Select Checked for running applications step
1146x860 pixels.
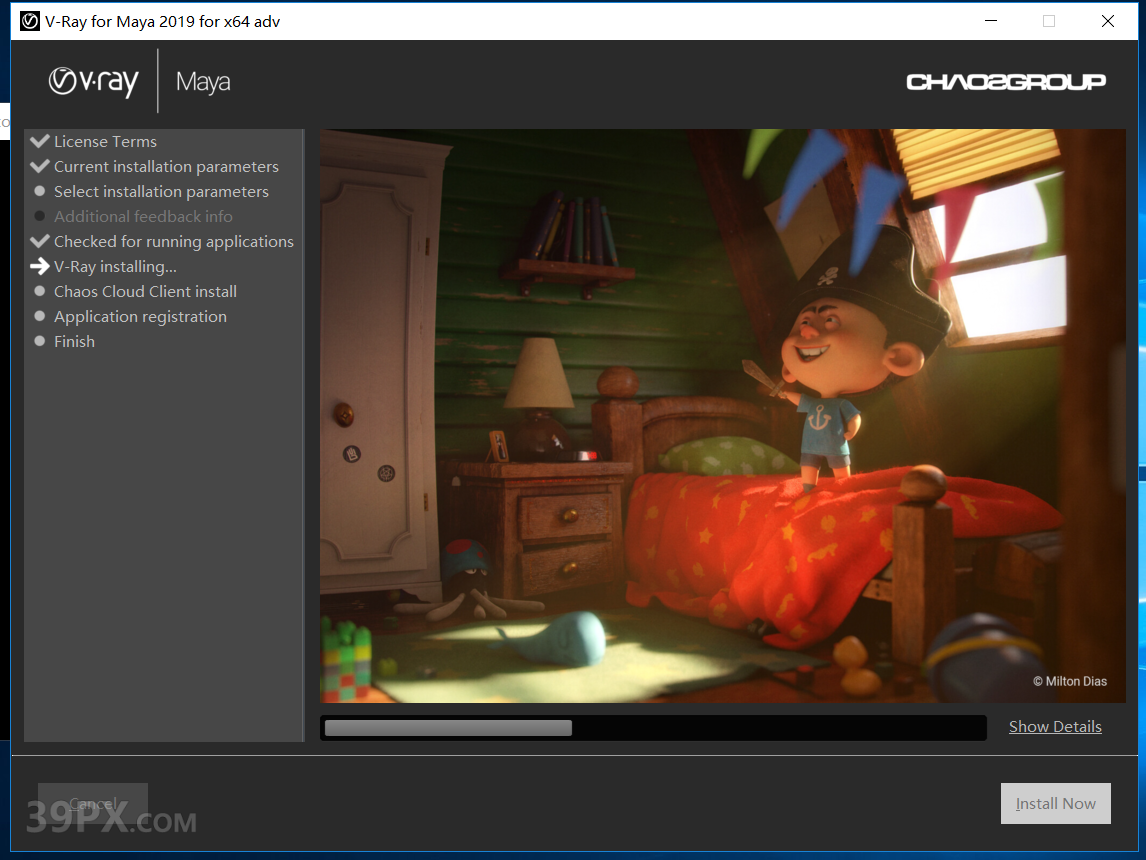[x=174, y=241]
